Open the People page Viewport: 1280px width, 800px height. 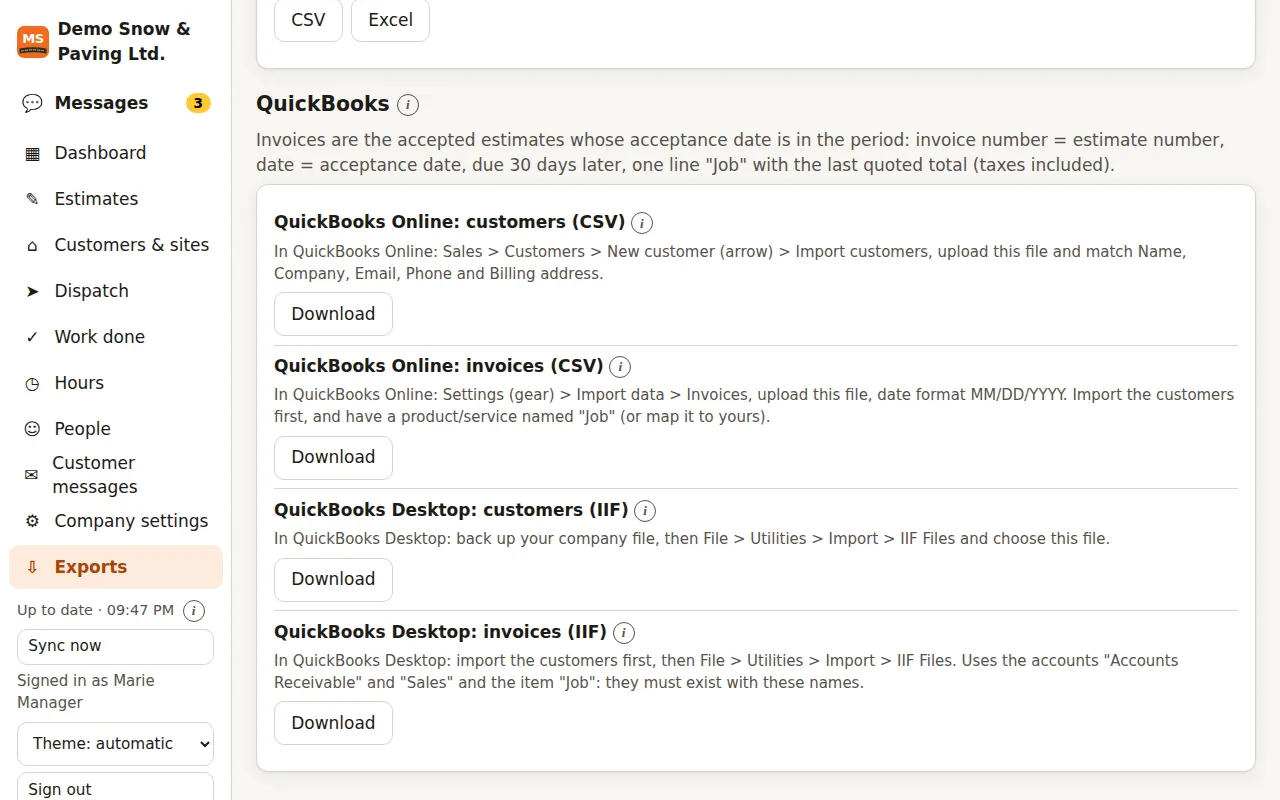pyautogui.click(x=116, y=429)
